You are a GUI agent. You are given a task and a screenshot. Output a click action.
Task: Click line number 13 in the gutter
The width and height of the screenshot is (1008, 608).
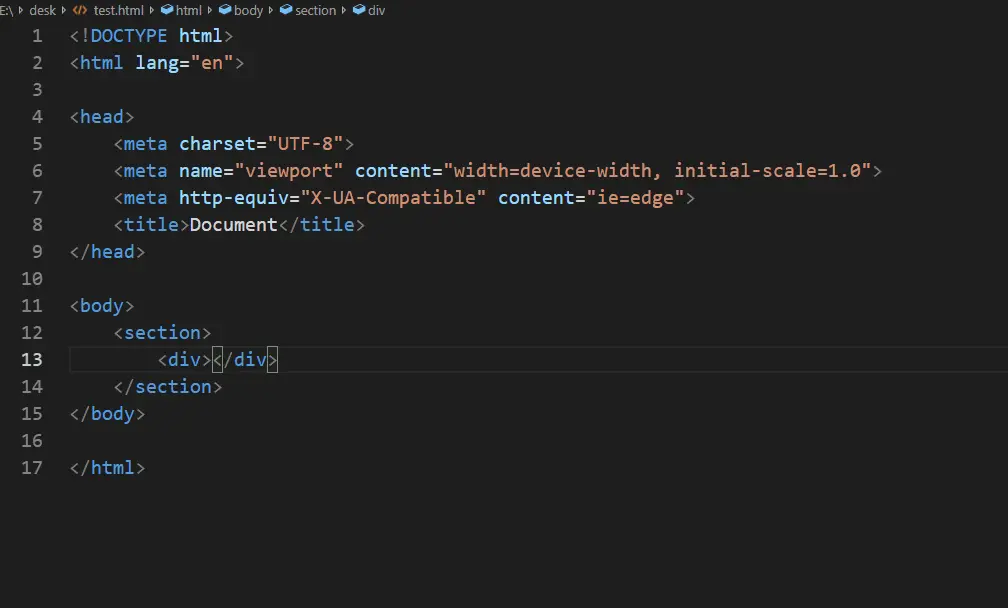pos(32,360)
